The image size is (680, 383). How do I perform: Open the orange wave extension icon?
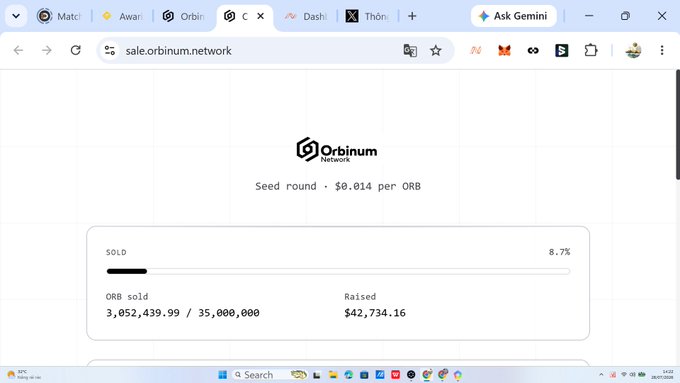pyautogui.click(x=475, y=51)
